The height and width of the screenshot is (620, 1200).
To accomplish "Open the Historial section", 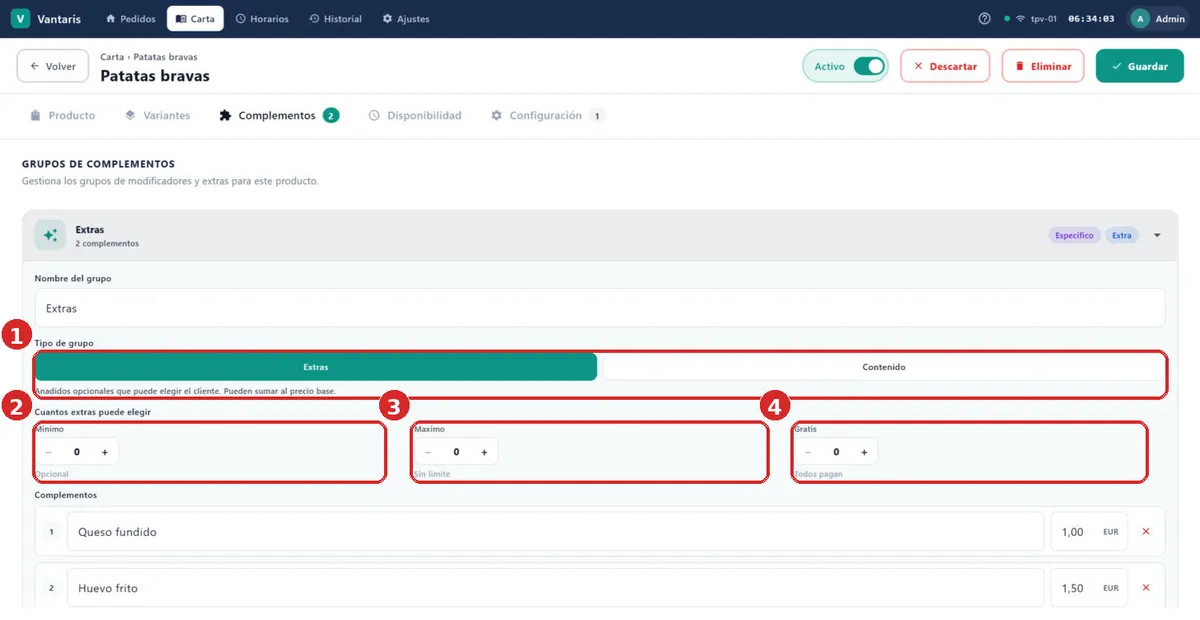I will [336, 19].
